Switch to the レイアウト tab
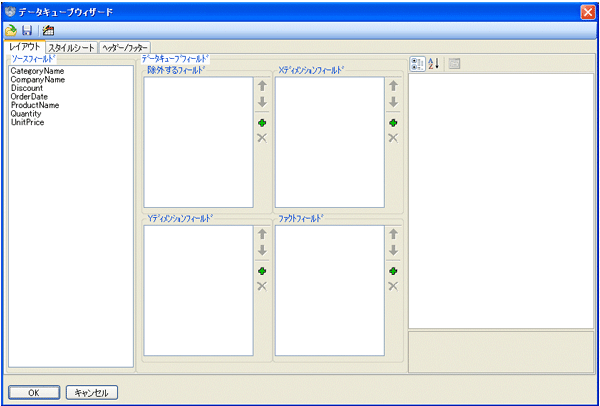The image size is (600, 406). tap(24, 47)
